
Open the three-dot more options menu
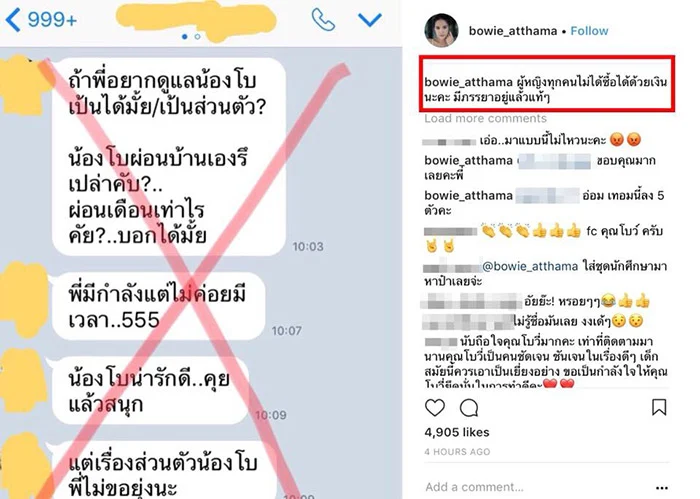tap(662, 487)
